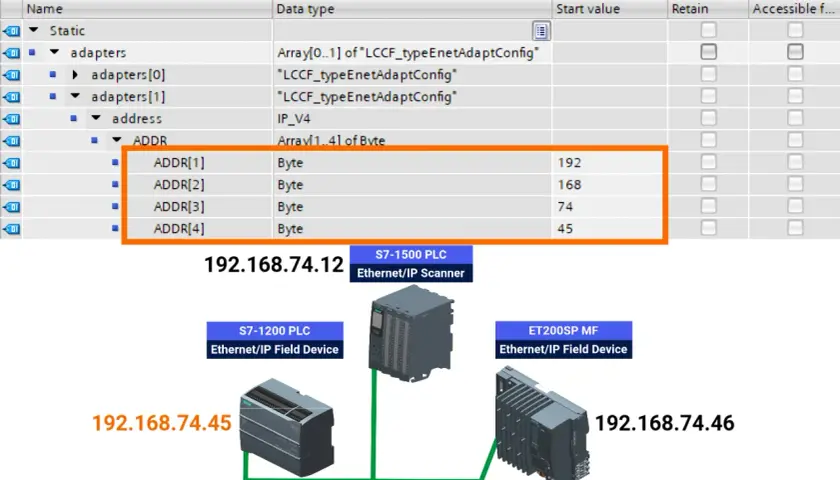The image size is (840, 480).
Task: Click the tag icon on the Static row
Action: [x=11, y=31]
